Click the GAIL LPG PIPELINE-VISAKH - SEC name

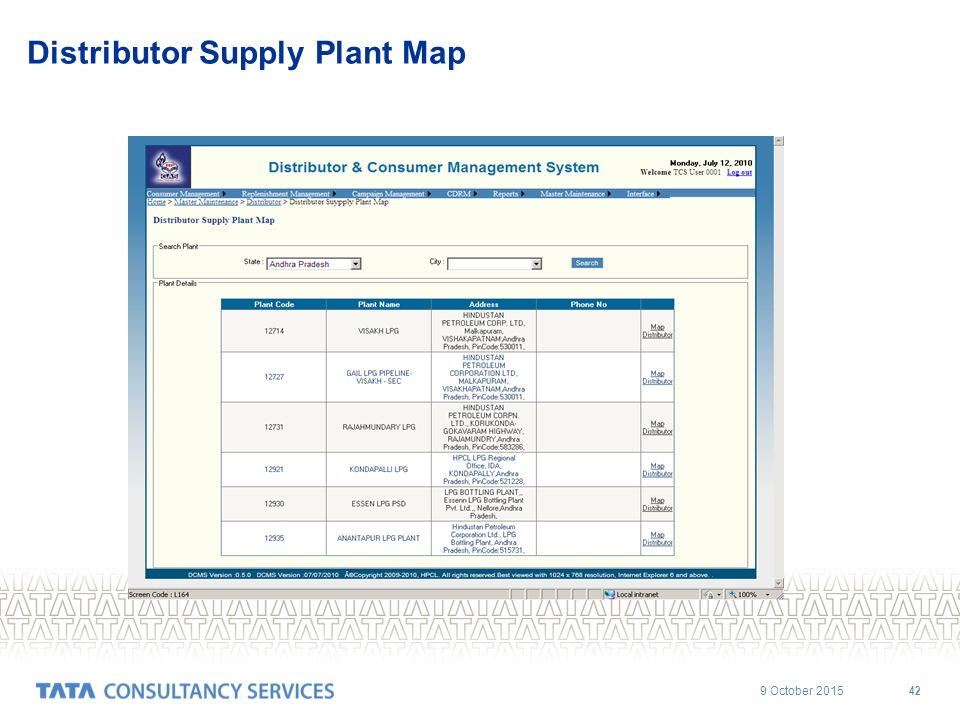click(378, 377)
